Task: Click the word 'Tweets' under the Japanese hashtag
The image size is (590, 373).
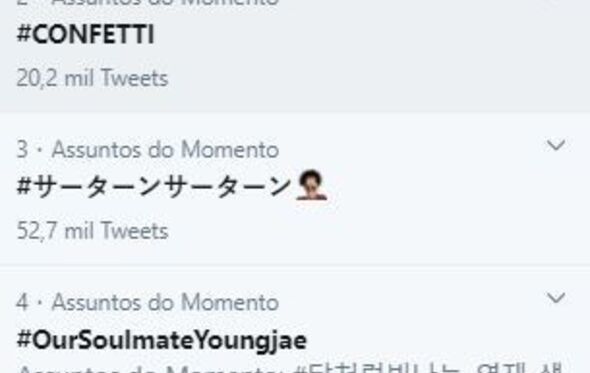Action: (x=134, y=231)
